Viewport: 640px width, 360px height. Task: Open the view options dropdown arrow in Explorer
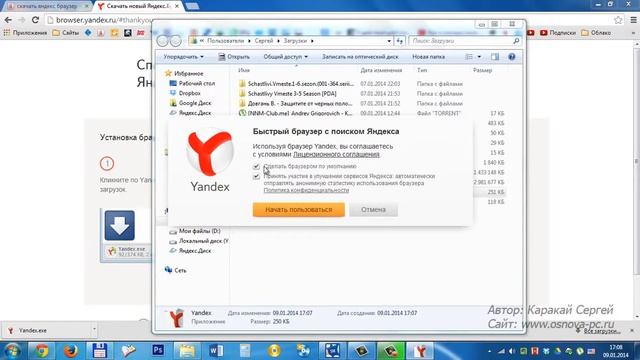479,57
